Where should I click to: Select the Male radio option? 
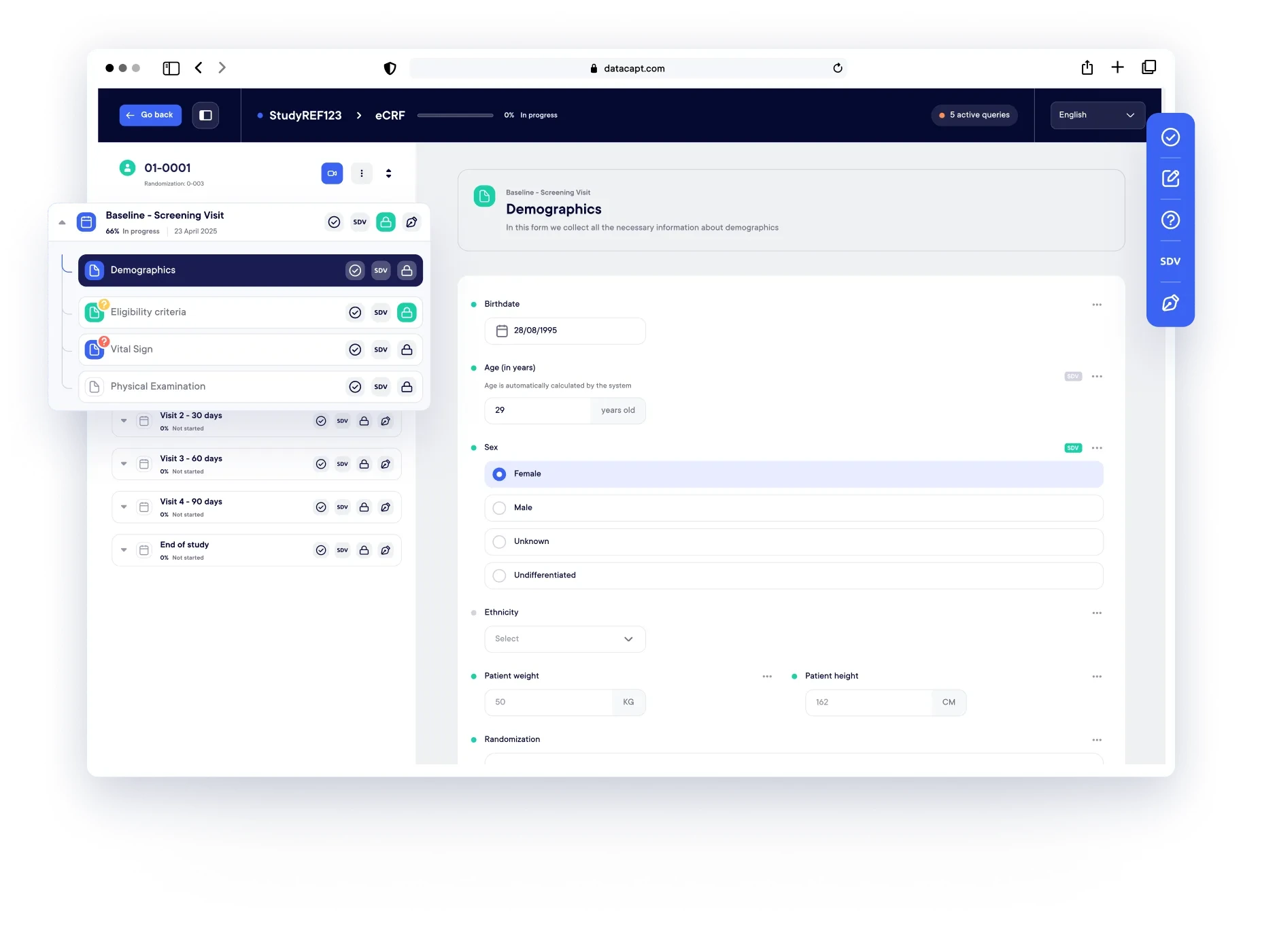[x=794, y=508]
